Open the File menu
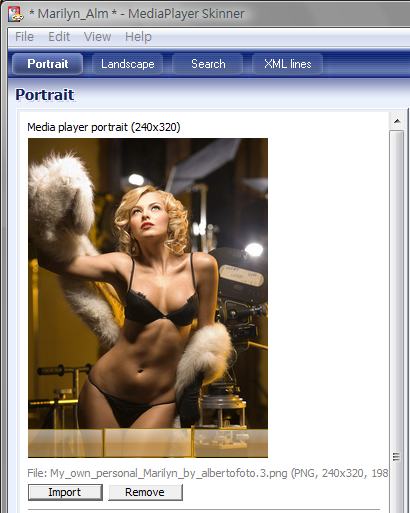Image resolution: width=410 pixels, height=513 pixels. pos(24,37)
